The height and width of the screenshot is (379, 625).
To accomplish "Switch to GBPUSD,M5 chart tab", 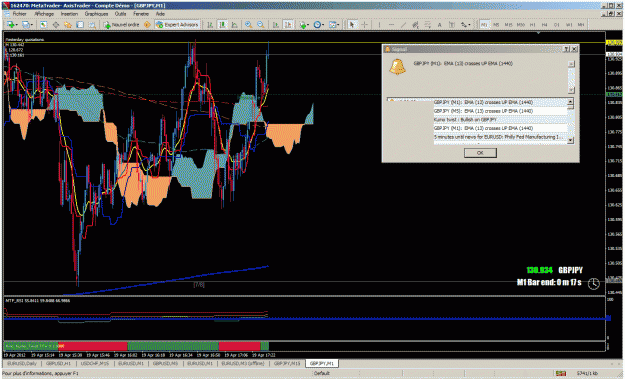I will (x=165, y=363).
